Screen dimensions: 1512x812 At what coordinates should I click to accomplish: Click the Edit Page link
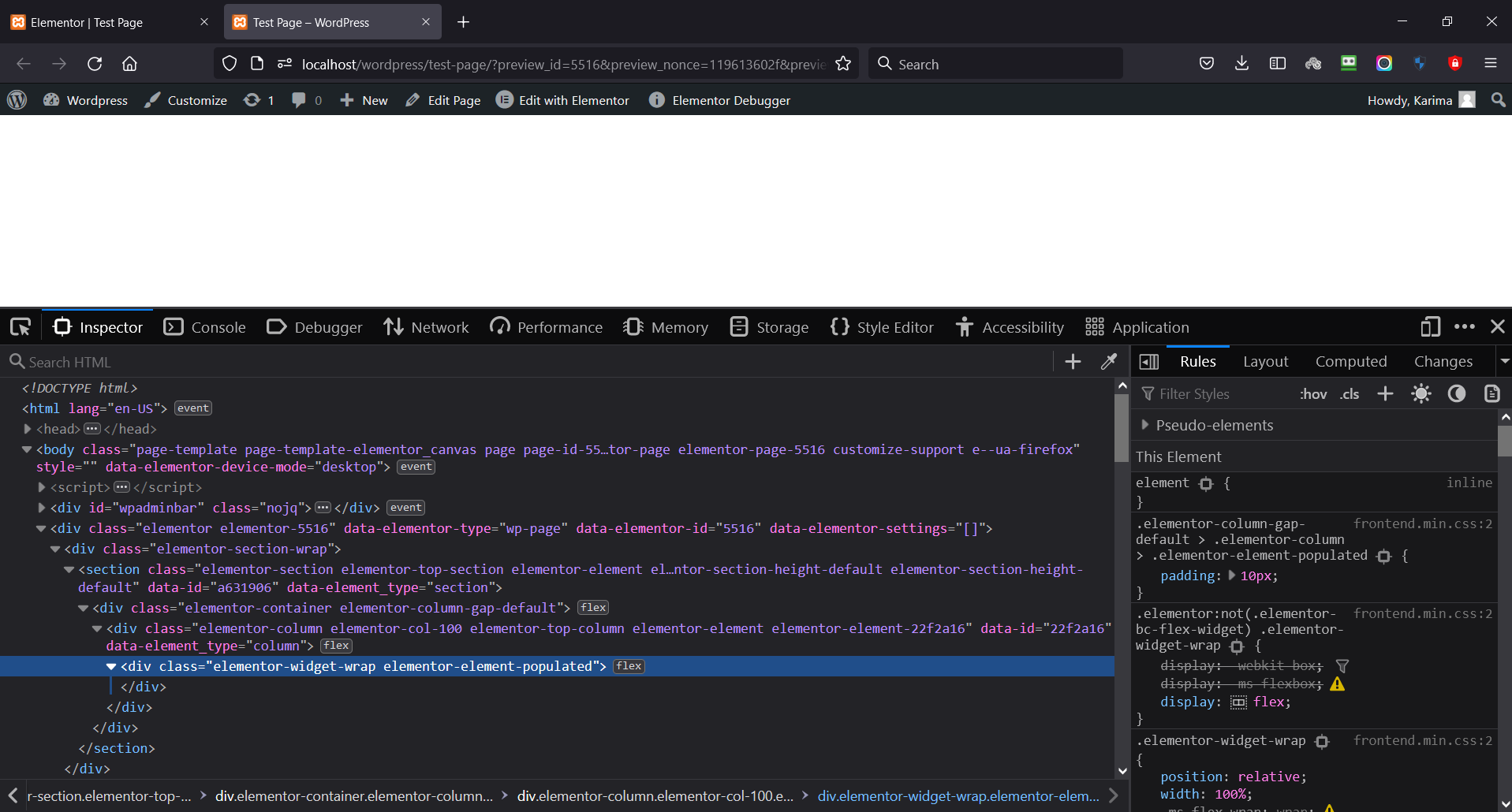click(x=443, y=100)
